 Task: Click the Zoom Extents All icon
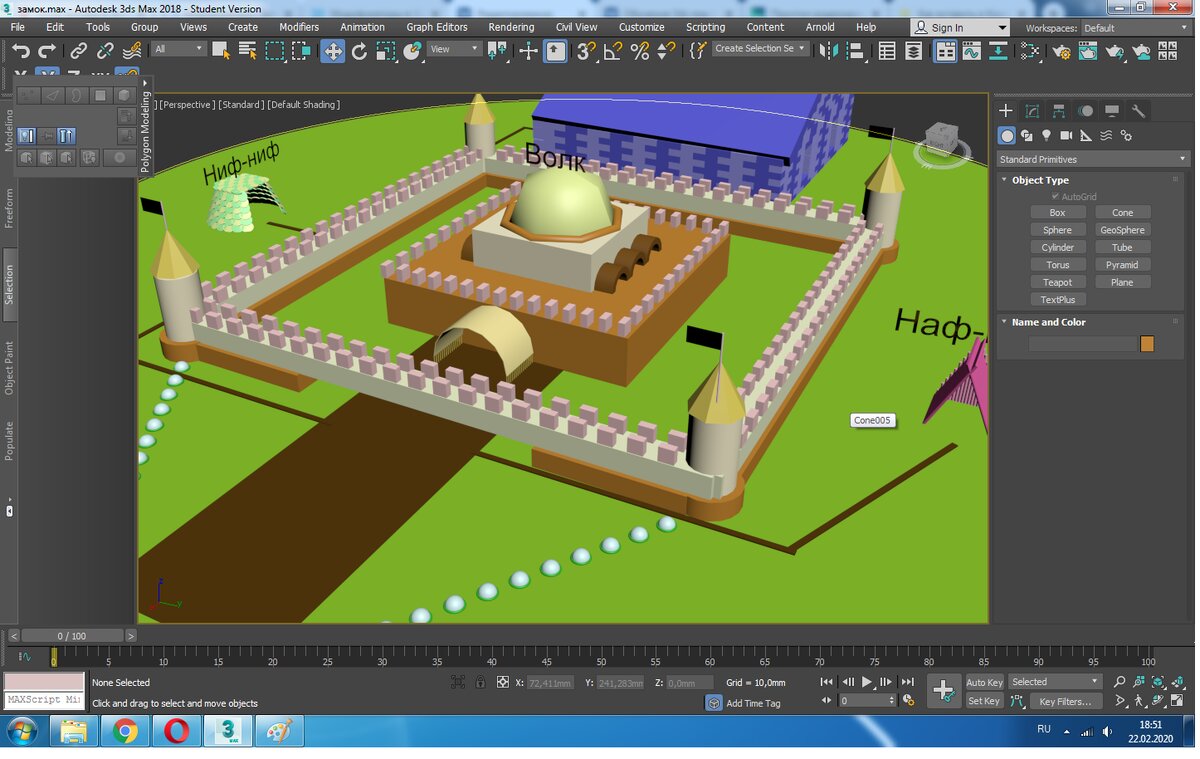click(x=1177, y=681)
